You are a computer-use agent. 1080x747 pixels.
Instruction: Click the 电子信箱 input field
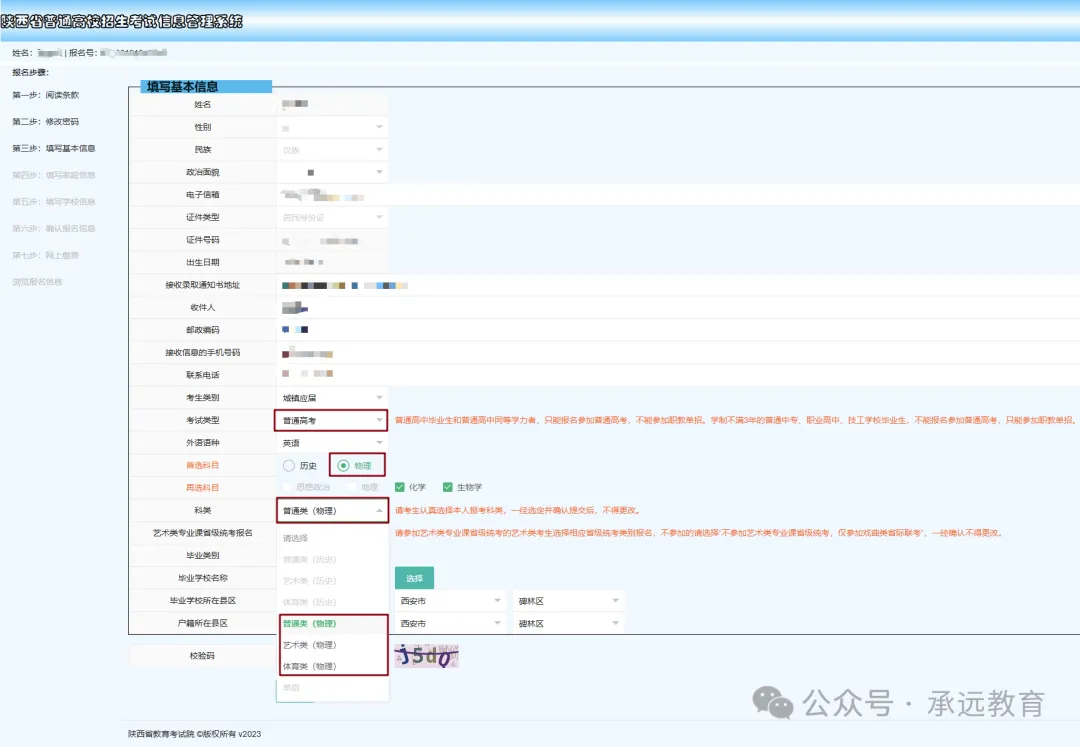pos(678,196)
